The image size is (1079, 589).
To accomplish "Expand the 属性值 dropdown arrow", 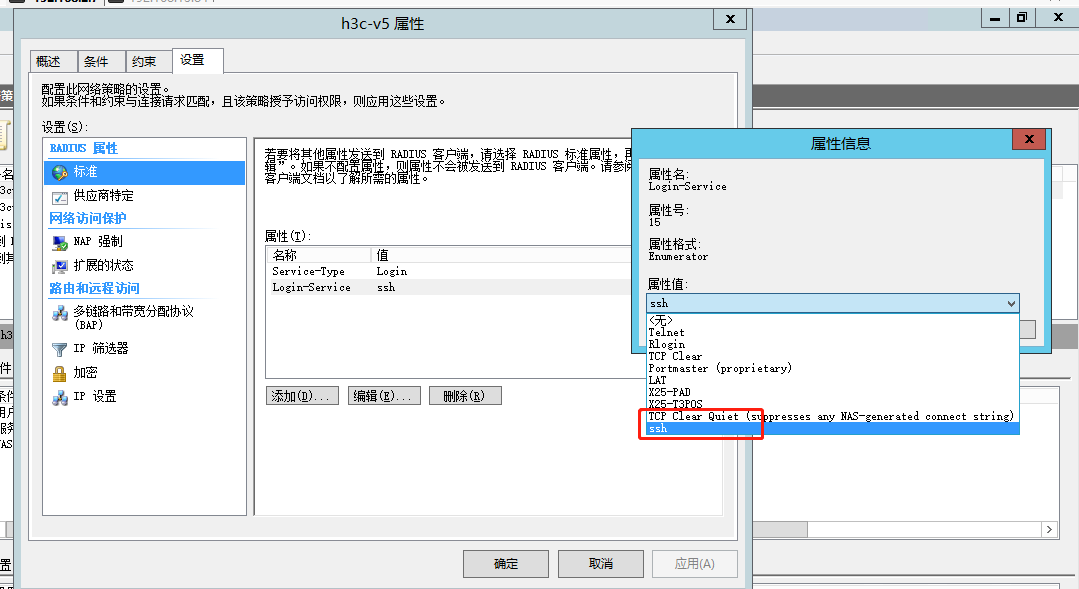I will pos(1011,303).
